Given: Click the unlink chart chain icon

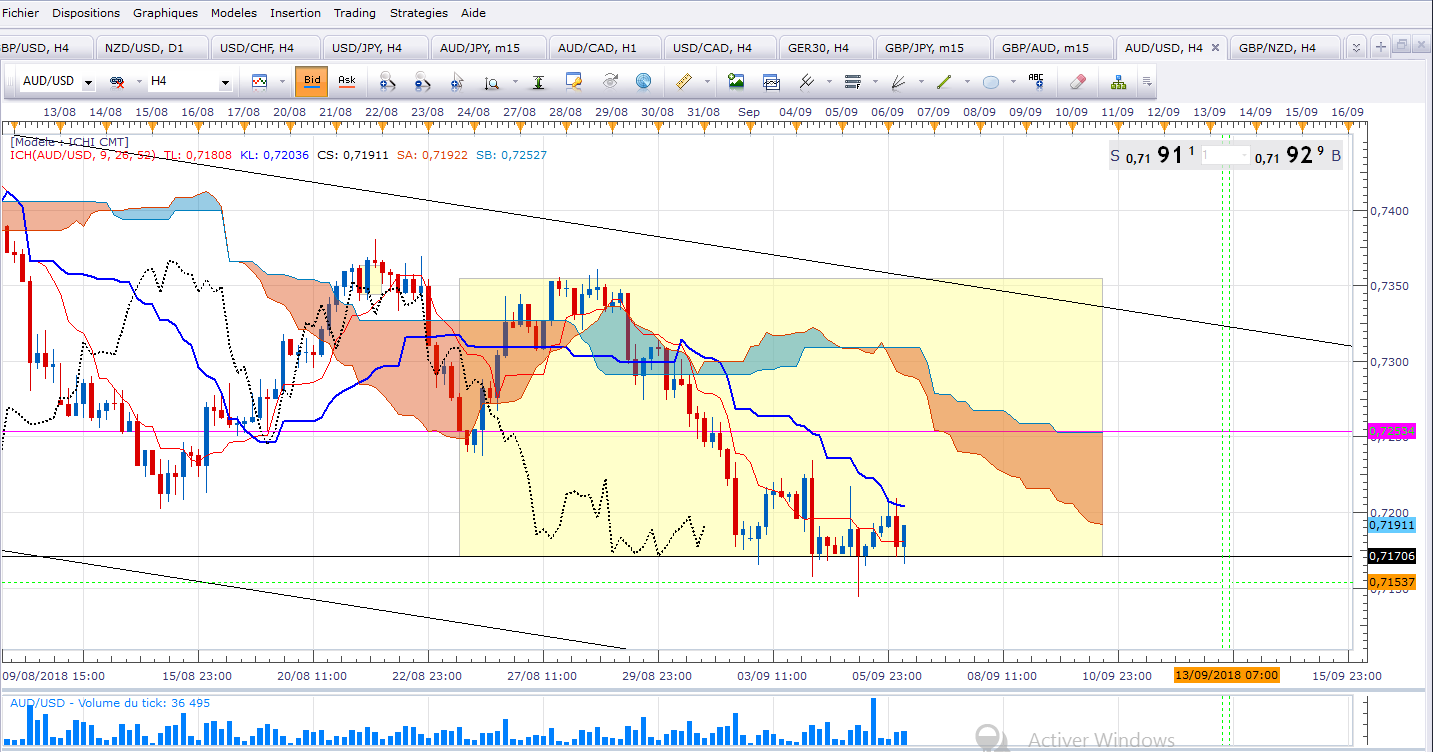Looking at the screenshot, I should coord(116,81).
